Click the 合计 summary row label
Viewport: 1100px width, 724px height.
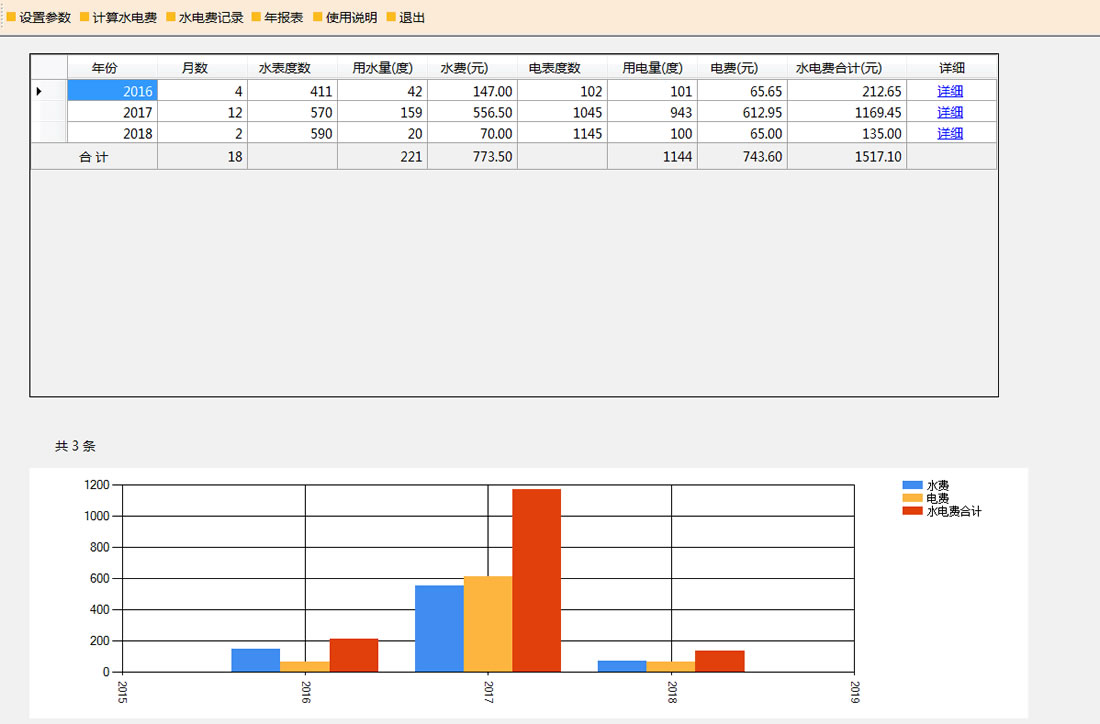tap(94, 156)
